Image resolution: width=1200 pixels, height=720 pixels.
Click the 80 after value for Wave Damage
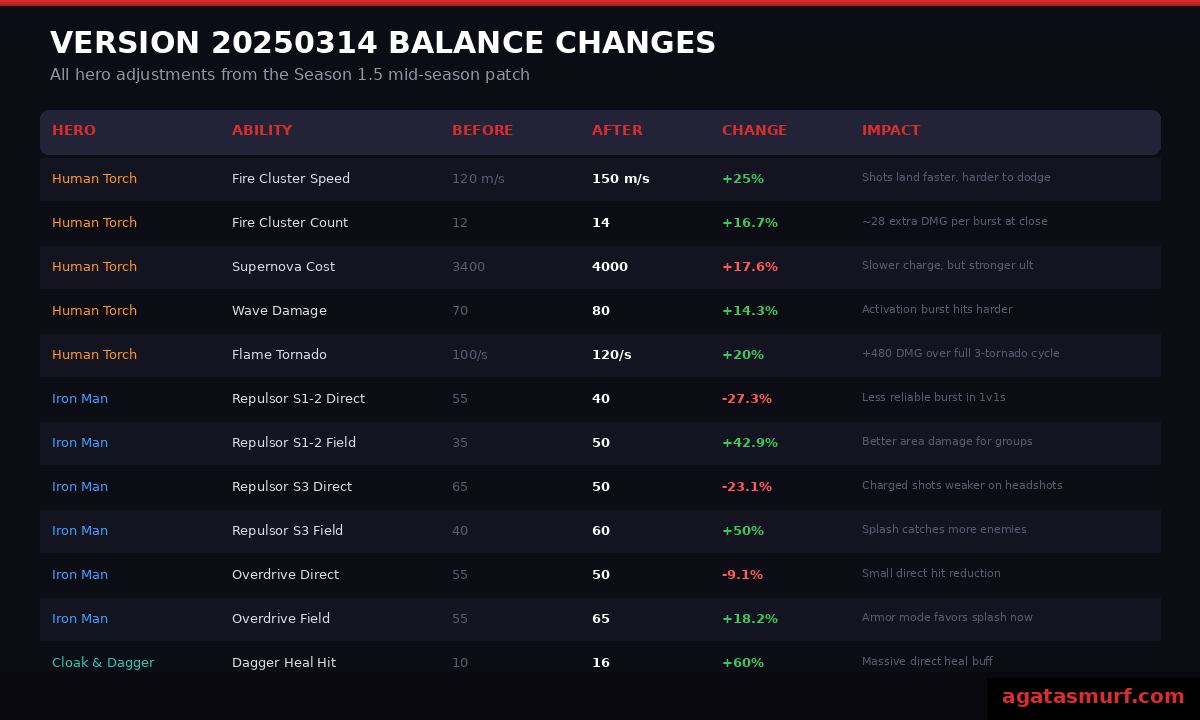pyautogui.click(x=601, y=311)
